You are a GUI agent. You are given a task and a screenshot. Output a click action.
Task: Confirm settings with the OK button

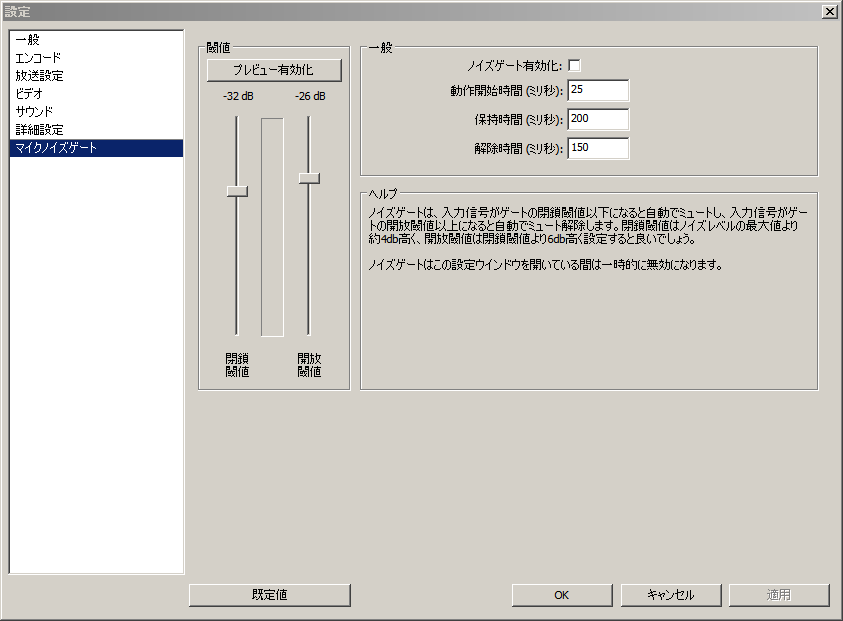coord(561,595)
